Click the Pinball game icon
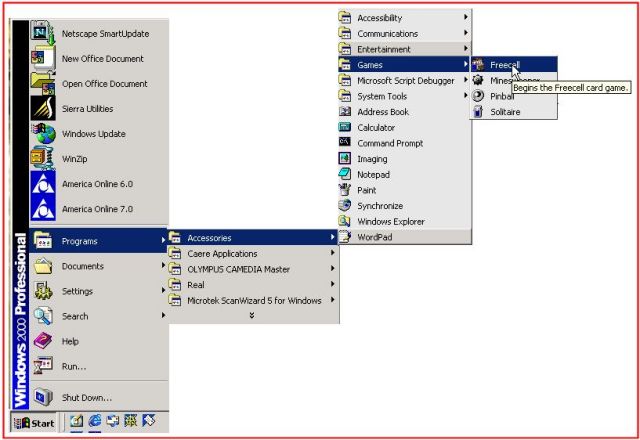The height and width of the screenshot is (440, 640). pyautogui.click(x=479, y=96)
